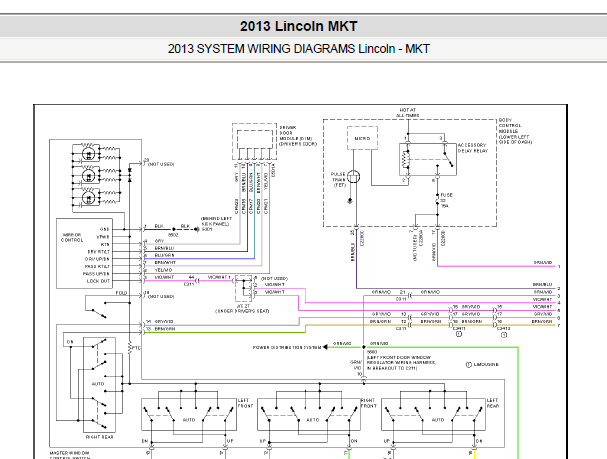Image resolution: width=607 pixels, height=459 pixels.
Task: Click the 'FUSE' label inside the body control module
Action: click(x=446, y=195)
